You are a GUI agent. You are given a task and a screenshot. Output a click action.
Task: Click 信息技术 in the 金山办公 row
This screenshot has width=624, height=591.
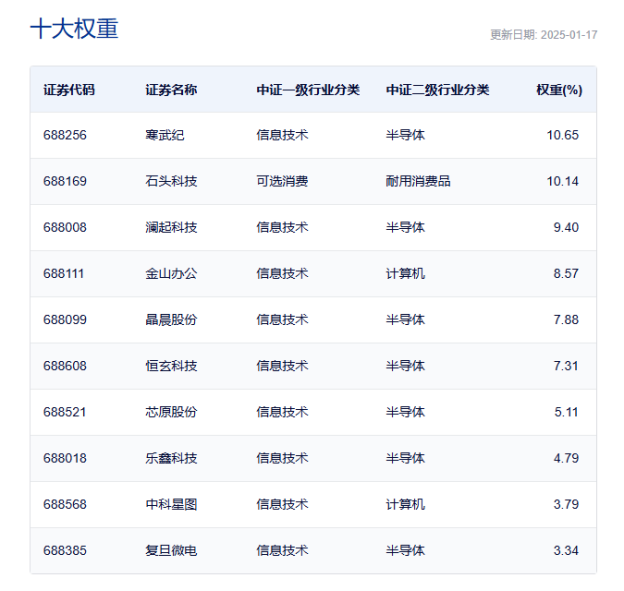[282, 274]
